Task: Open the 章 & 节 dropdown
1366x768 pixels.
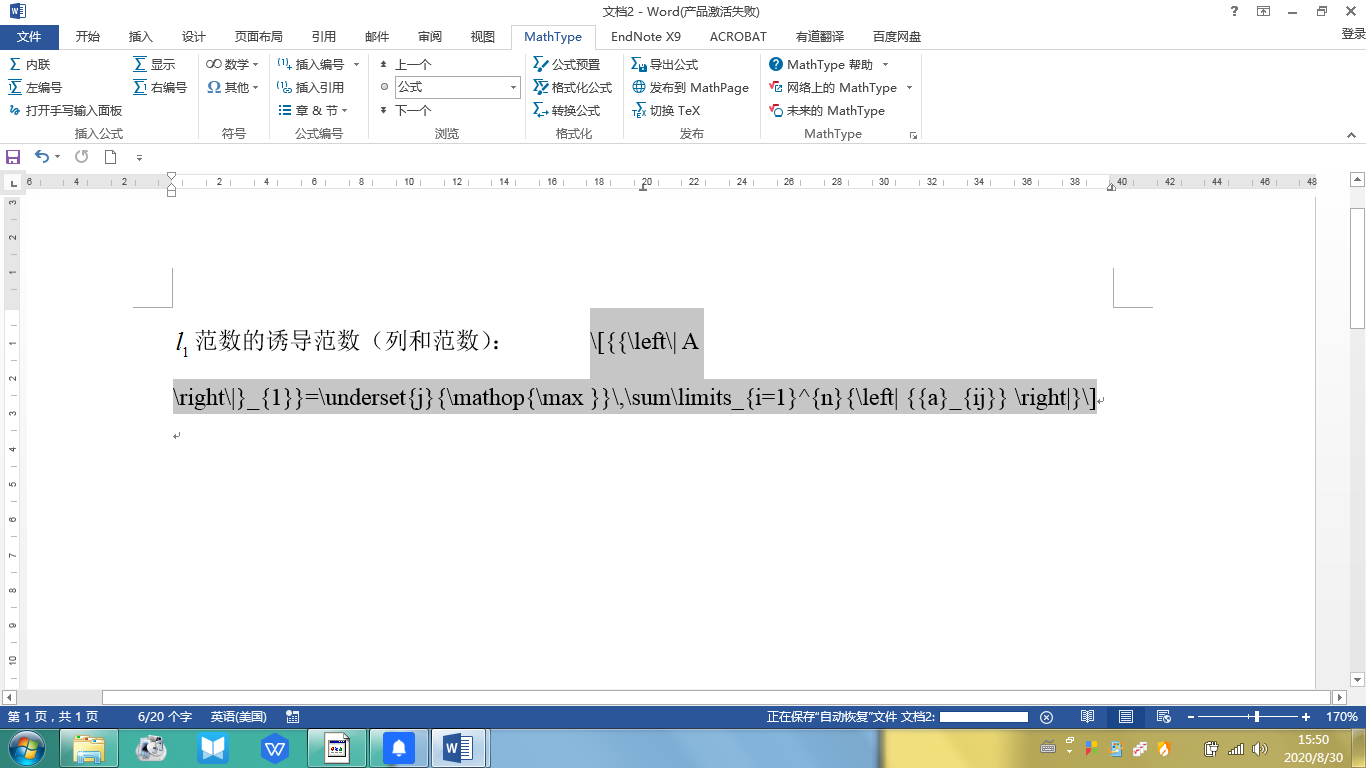Action: tap(313, 110)
